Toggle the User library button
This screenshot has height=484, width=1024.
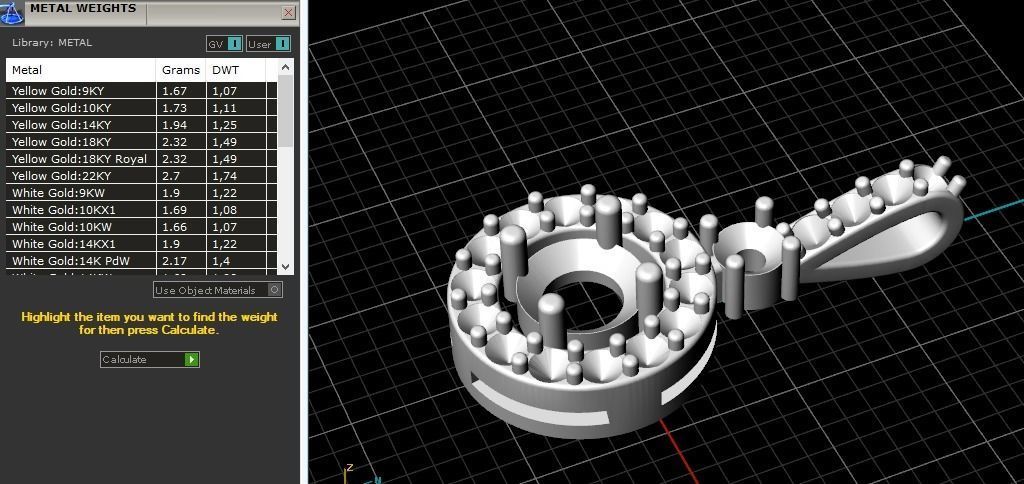click(x=268, y=44)
